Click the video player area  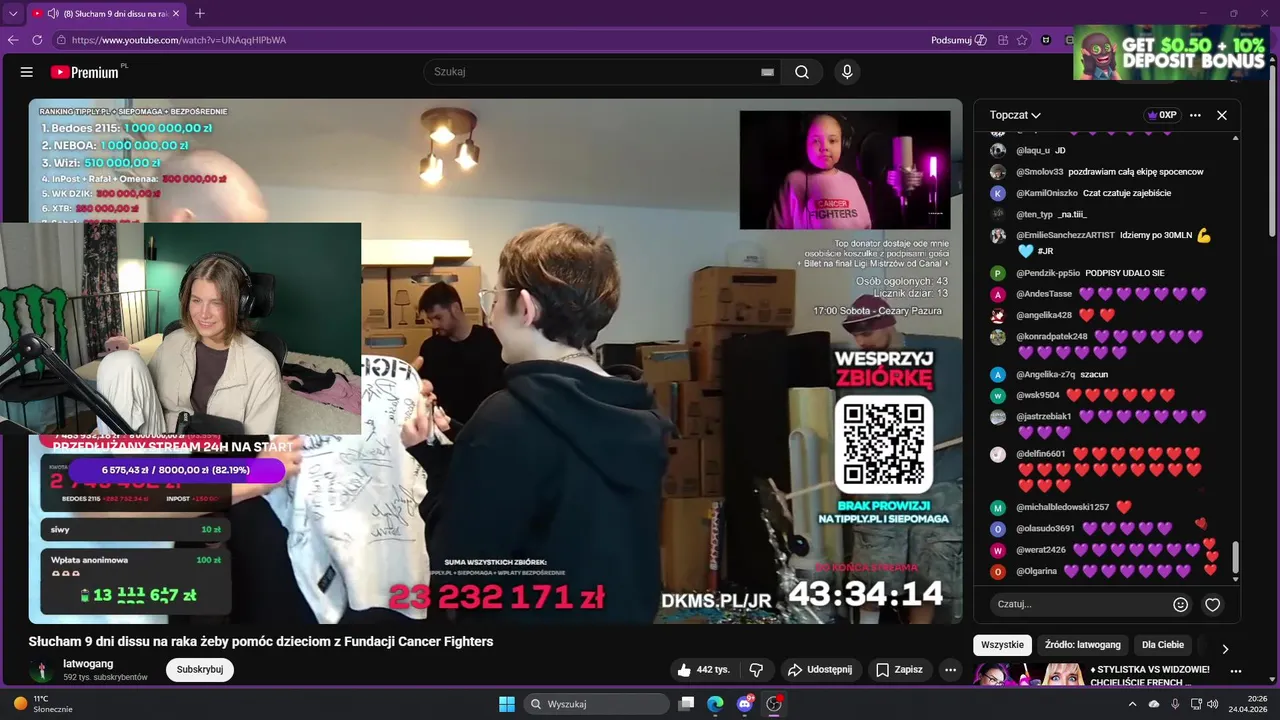(495, 361)
